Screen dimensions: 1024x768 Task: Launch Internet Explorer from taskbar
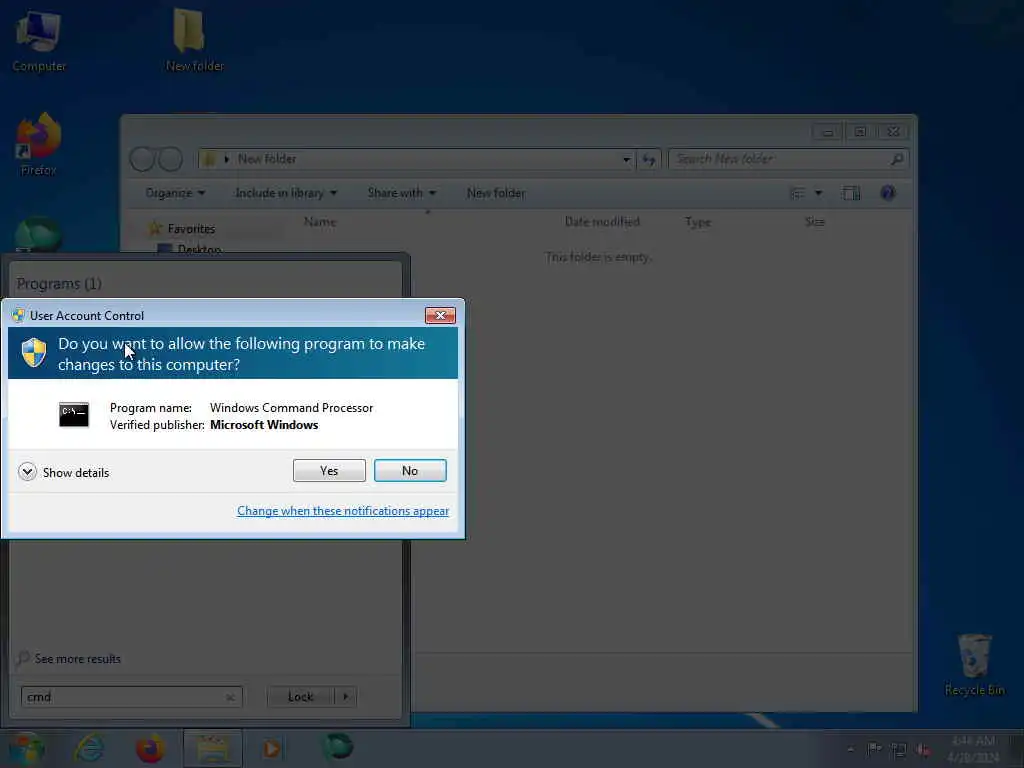(x=89, y=748)
